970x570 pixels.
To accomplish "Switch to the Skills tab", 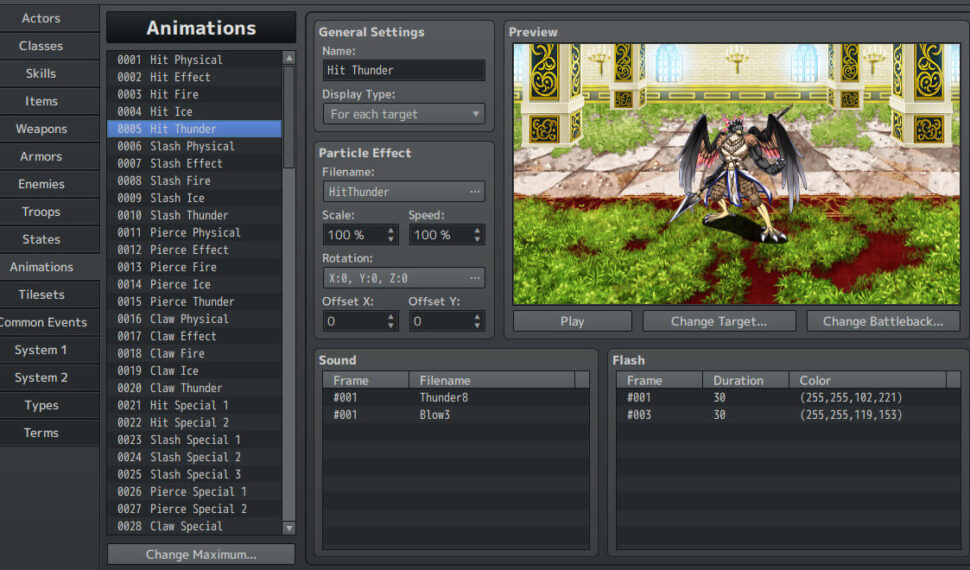I will pyautogui.click(x=41, y=73).
